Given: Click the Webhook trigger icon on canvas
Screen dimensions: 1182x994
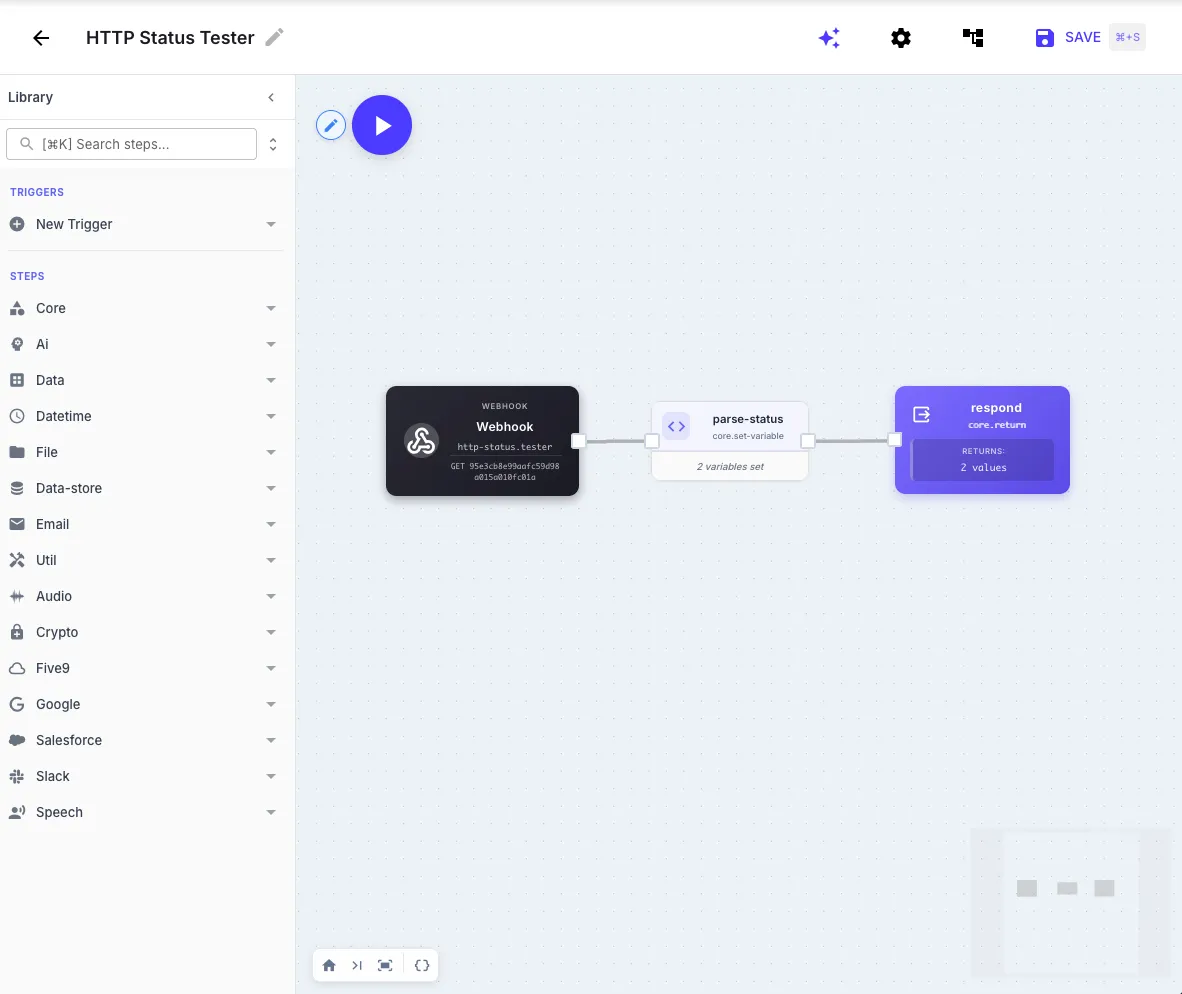Looking at the screenshot, I should [x=421, y=440].
